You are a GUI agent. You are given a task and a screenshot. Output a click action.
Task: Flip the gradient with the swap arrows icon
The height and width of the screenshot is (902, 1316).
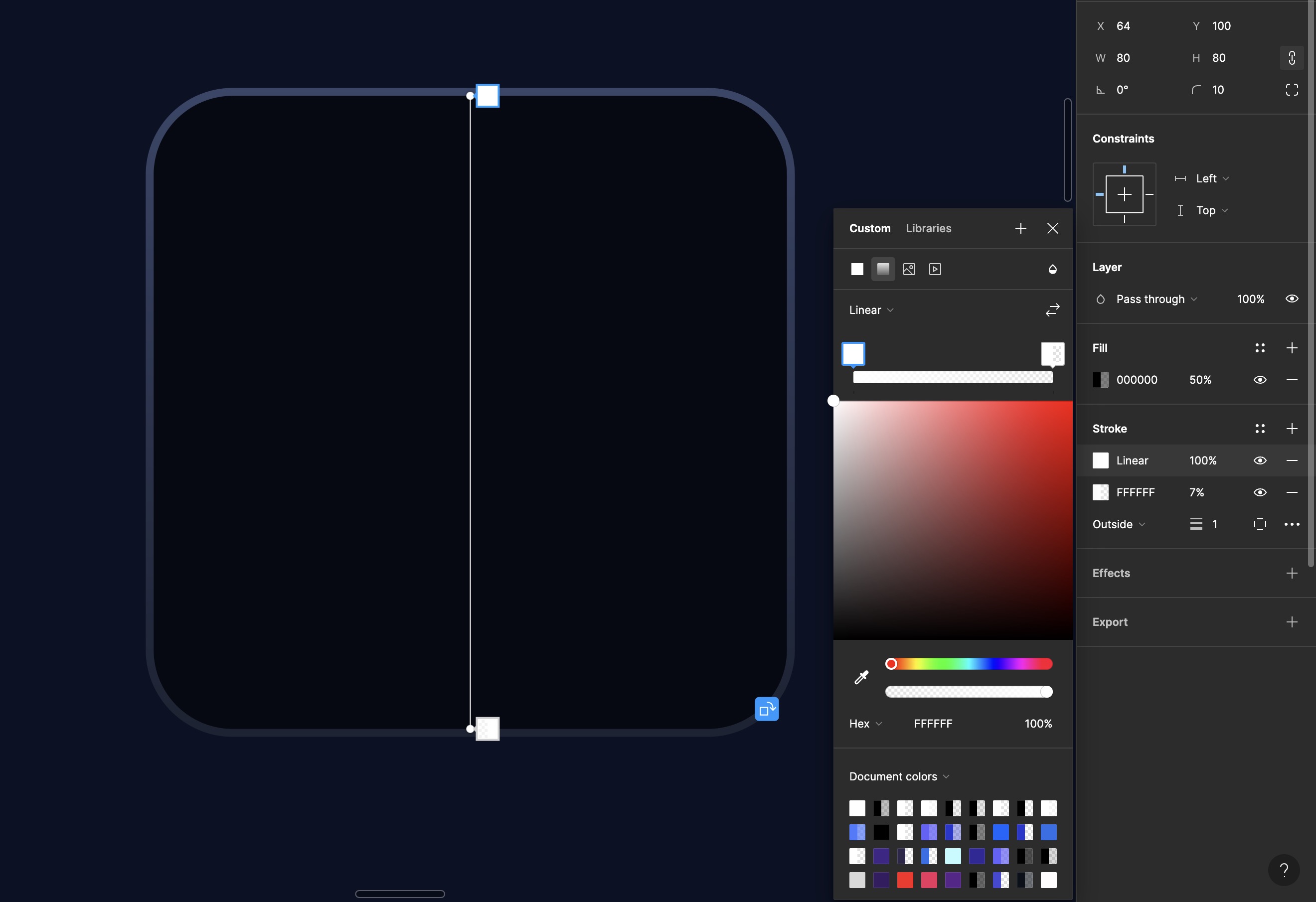click(x=1052, y=310)
